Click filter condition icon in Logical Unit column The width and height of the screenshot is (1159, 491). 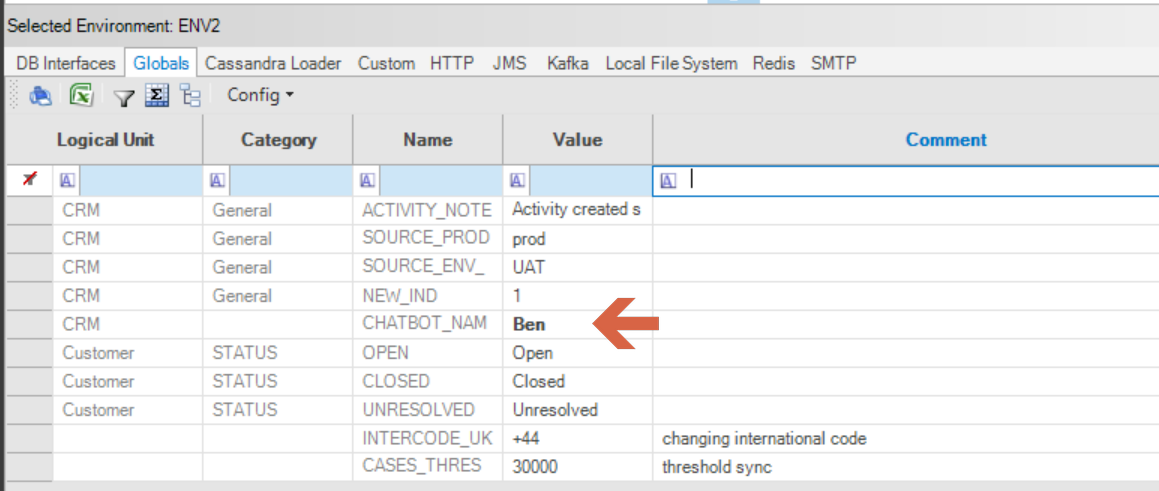coord(67,180)
